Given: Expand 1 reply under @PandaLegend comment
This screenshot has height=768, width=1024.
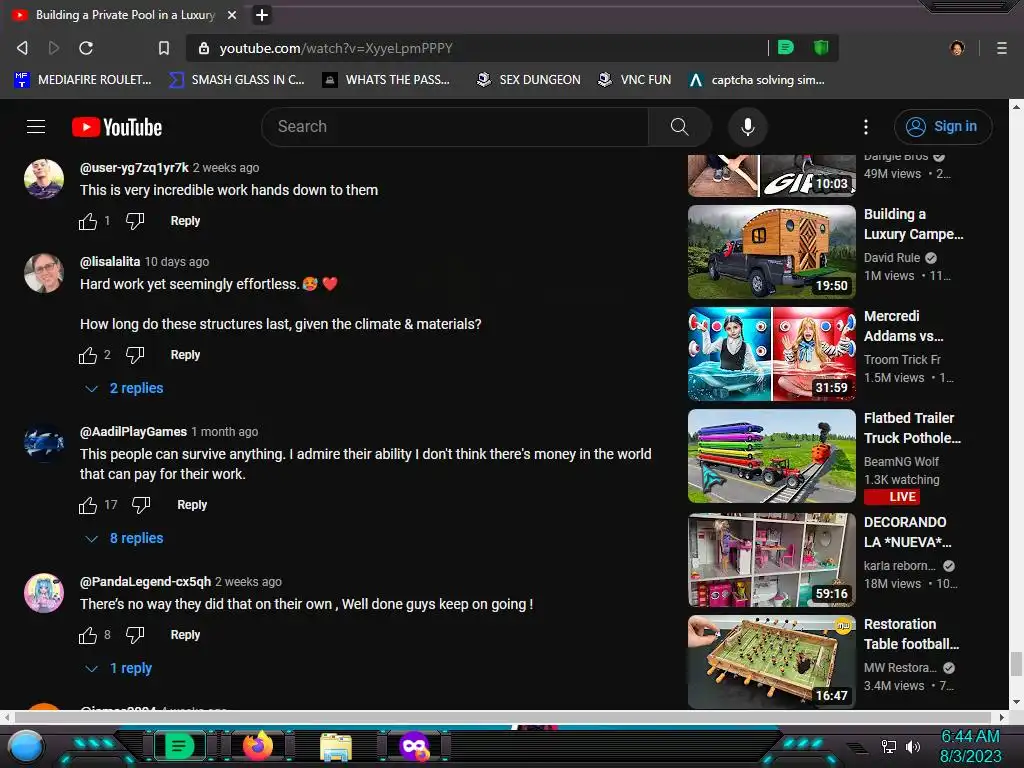Looking at the screenshot, I should [118, 668].
